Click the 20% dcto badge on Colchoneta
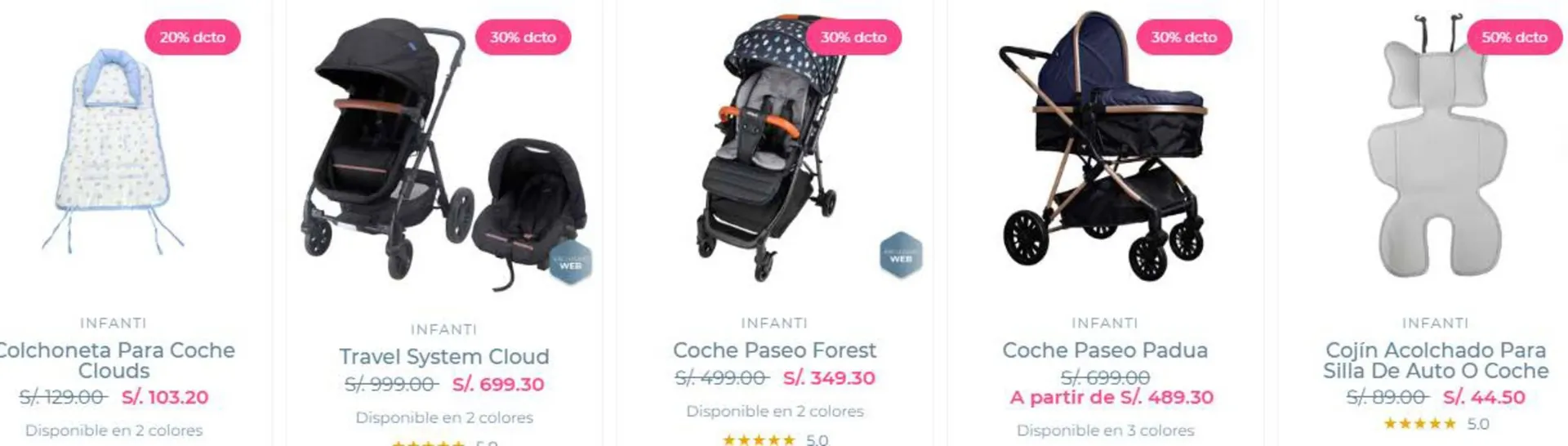The height and width of the screenshot is (446, 1568). tap(192, 38)
